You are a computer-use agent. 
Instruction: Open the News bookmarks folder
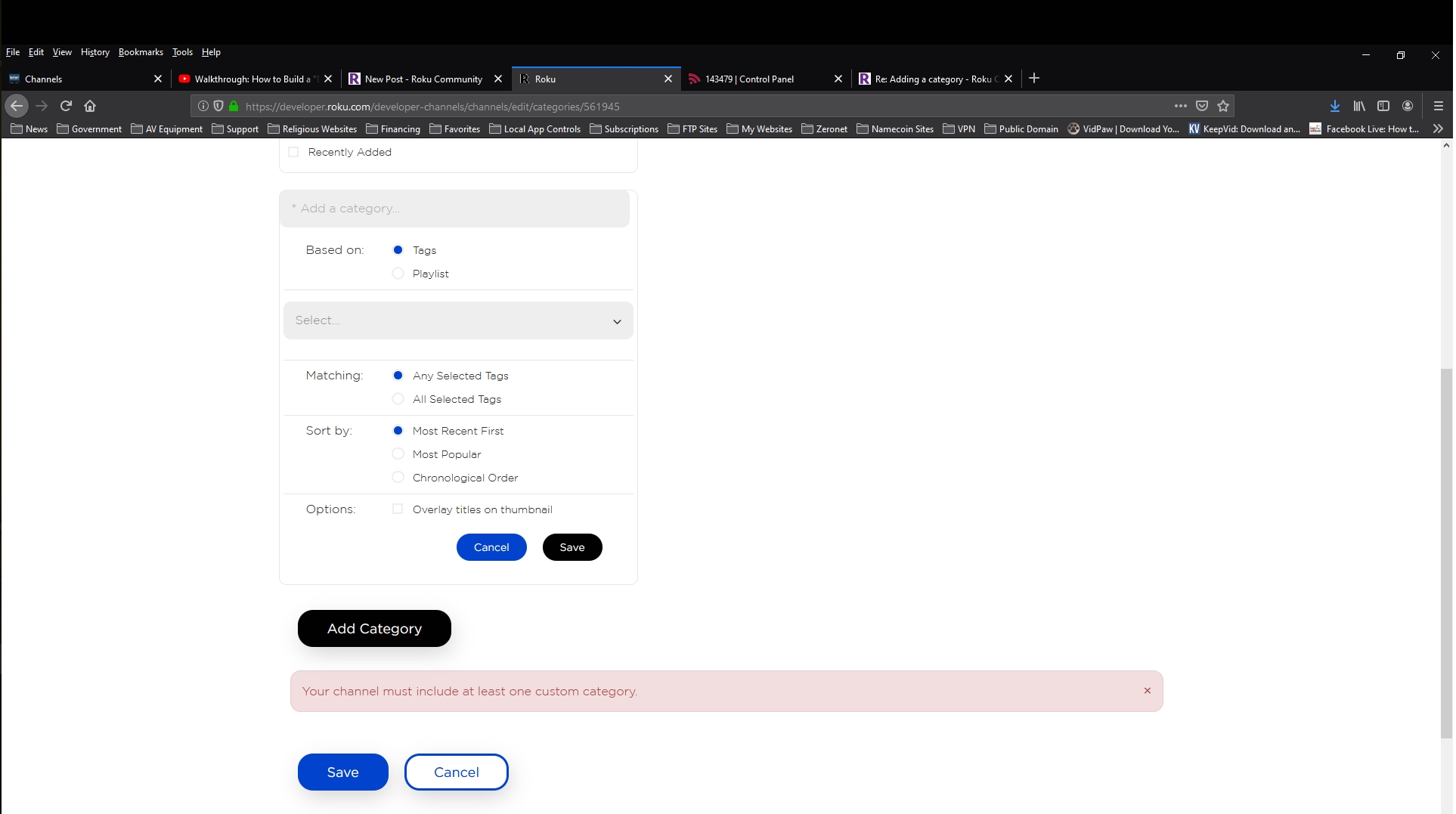29,128
